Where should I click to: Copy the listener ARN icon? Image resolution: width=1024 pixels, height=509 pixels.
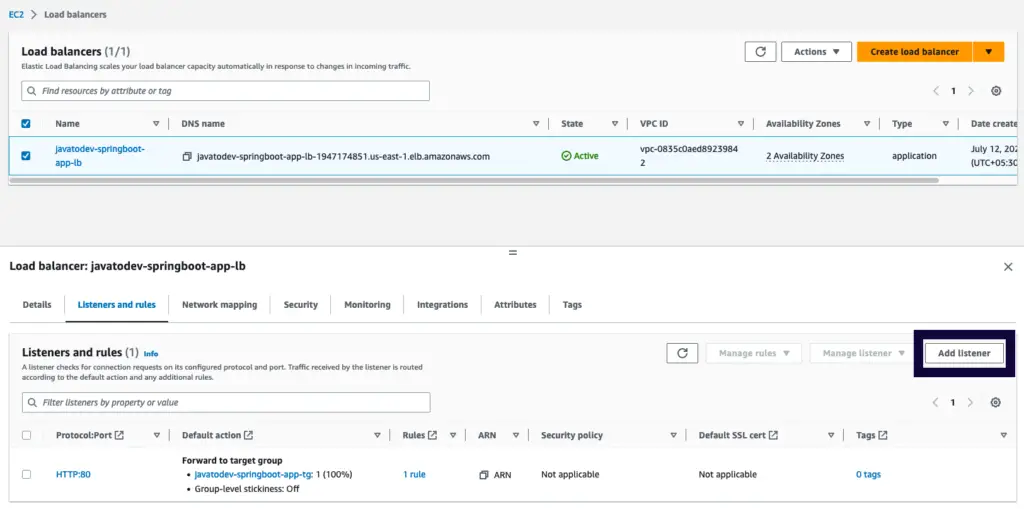tap(483, 475)
